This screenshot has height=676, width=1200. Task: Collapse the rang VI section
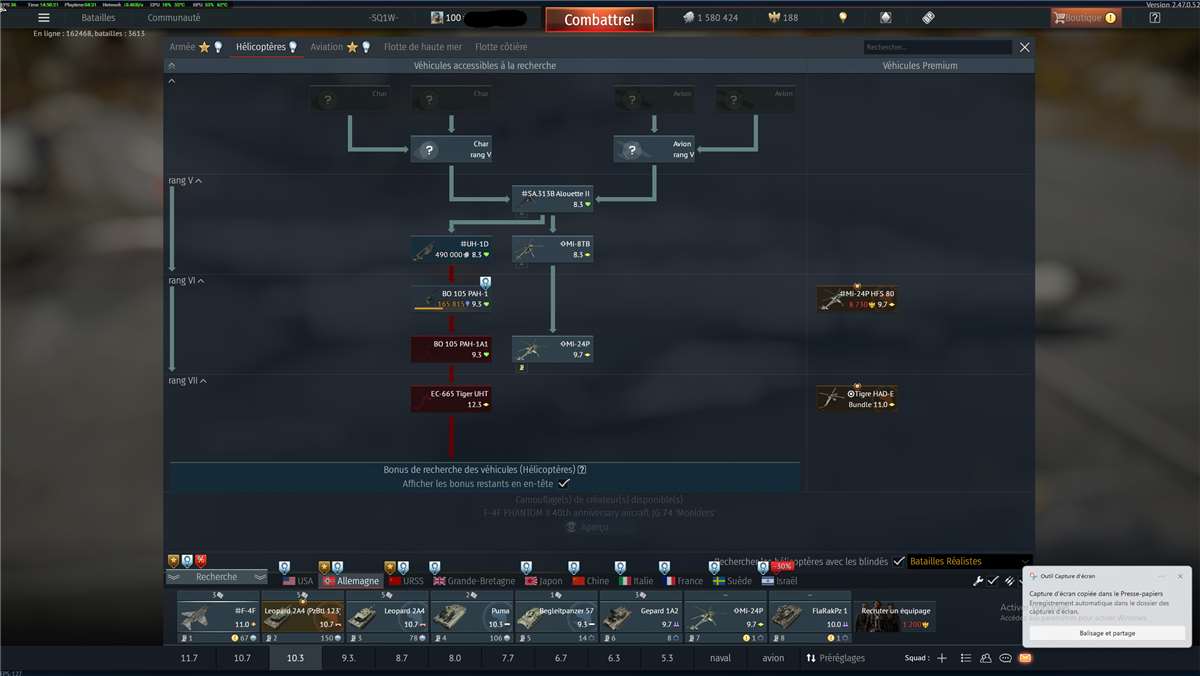[x=199, y=281]
